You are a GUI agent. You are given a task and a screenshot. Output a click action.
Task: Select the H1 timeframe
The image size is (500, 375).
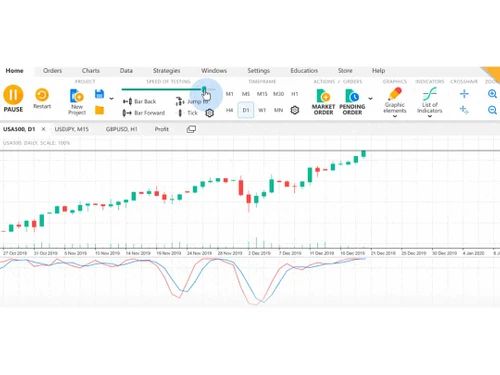pos(295,94)
